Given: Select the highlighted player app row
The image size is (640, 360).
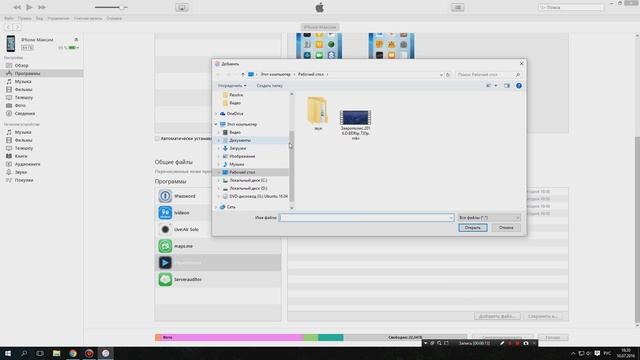Looking at the screenshot, I should tap(218, 263).
